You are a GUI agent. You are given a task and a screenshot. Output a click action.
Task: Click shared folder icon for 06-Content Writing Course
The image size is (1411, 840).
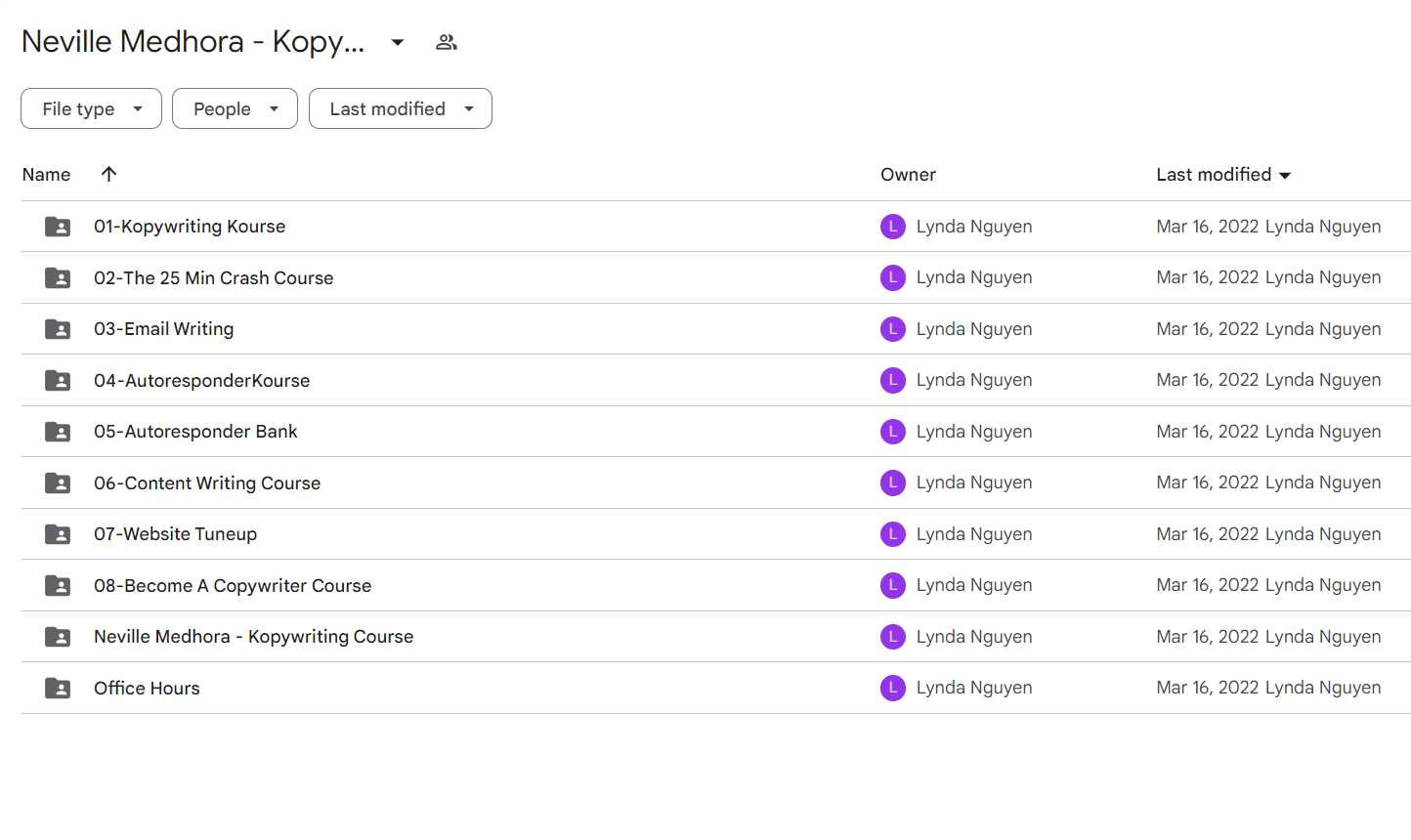click(58, 483)
